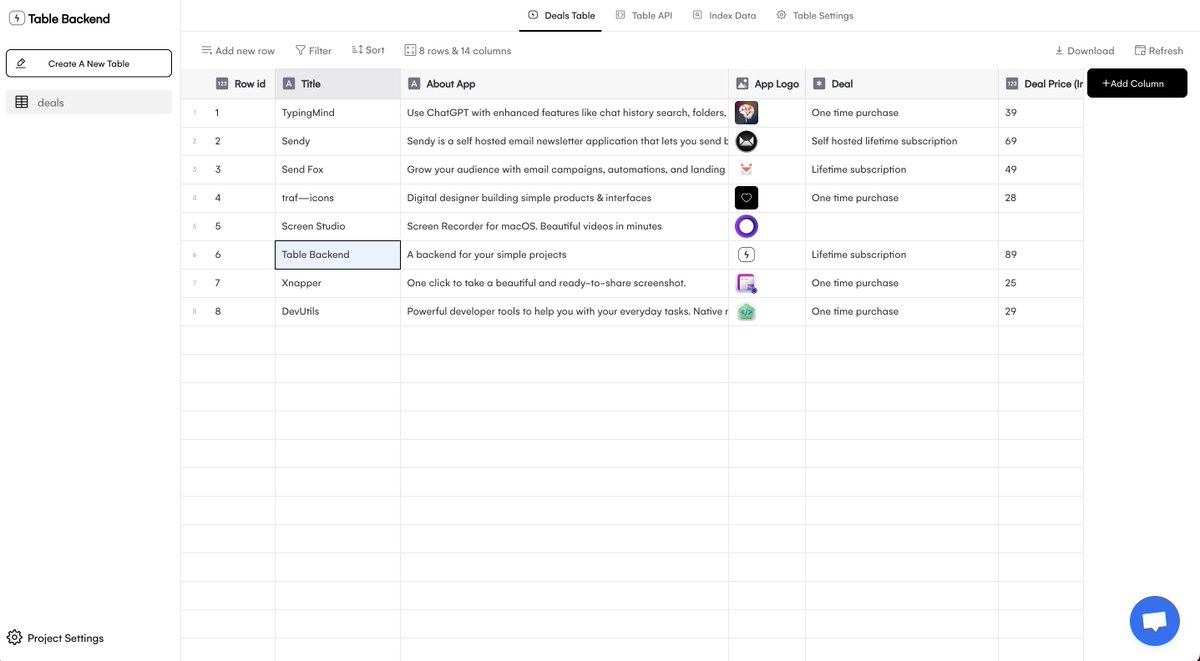Click the empty Deal cell for Screen Studio
The width and height of the screenshot is (1200, 661).
coord(902,226)
